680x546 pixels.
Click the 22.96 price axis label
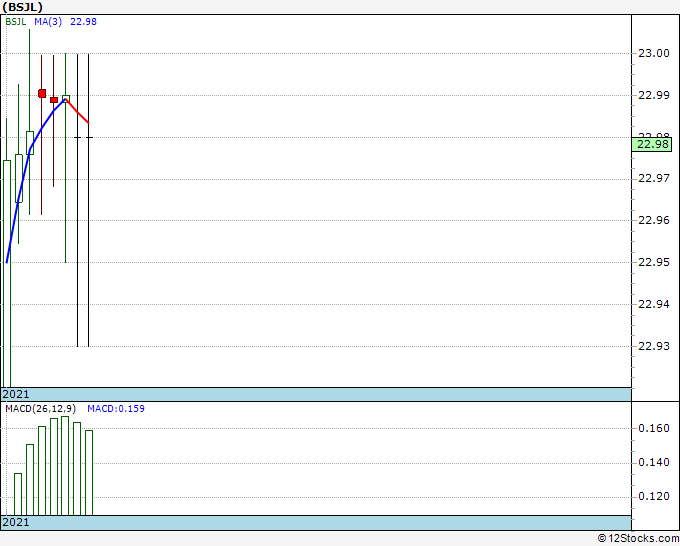(654, 220)
